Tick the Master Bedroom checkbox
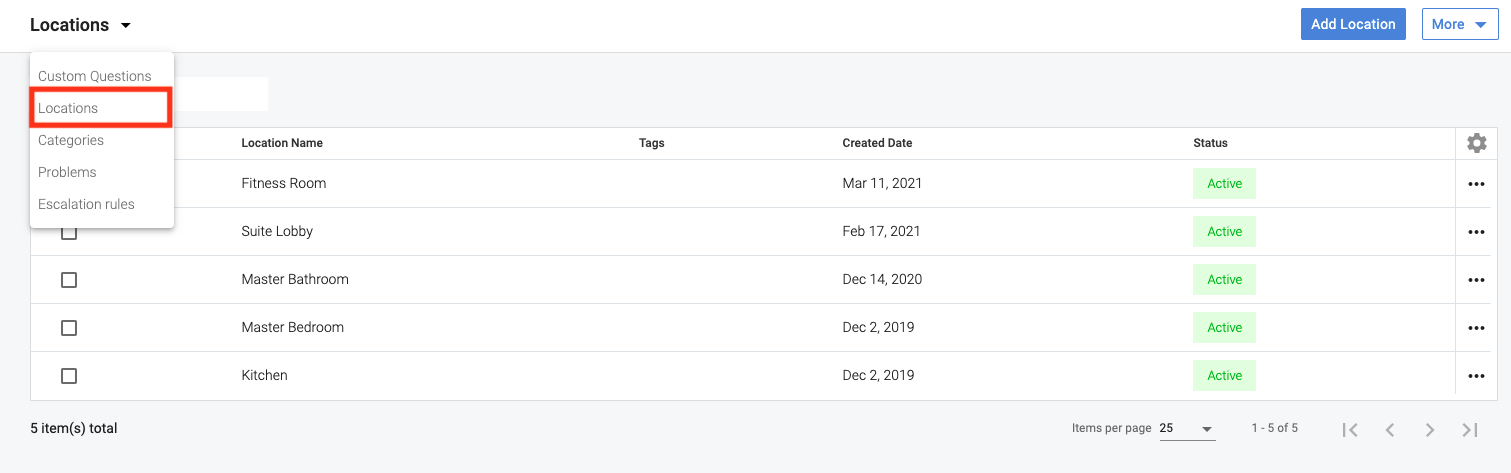The image size is (1511, 473). click(x=69, y=328)
